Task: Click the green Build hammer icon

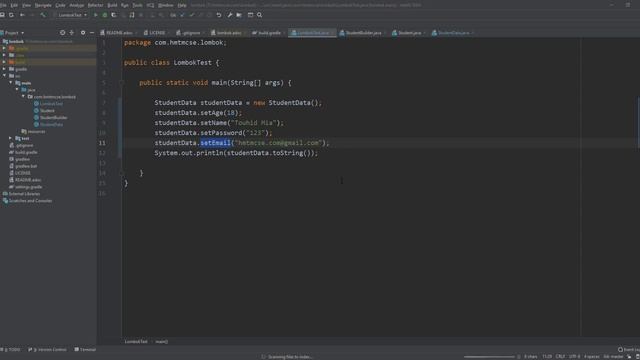Action: pyautogui.click(x=43, y=15)
